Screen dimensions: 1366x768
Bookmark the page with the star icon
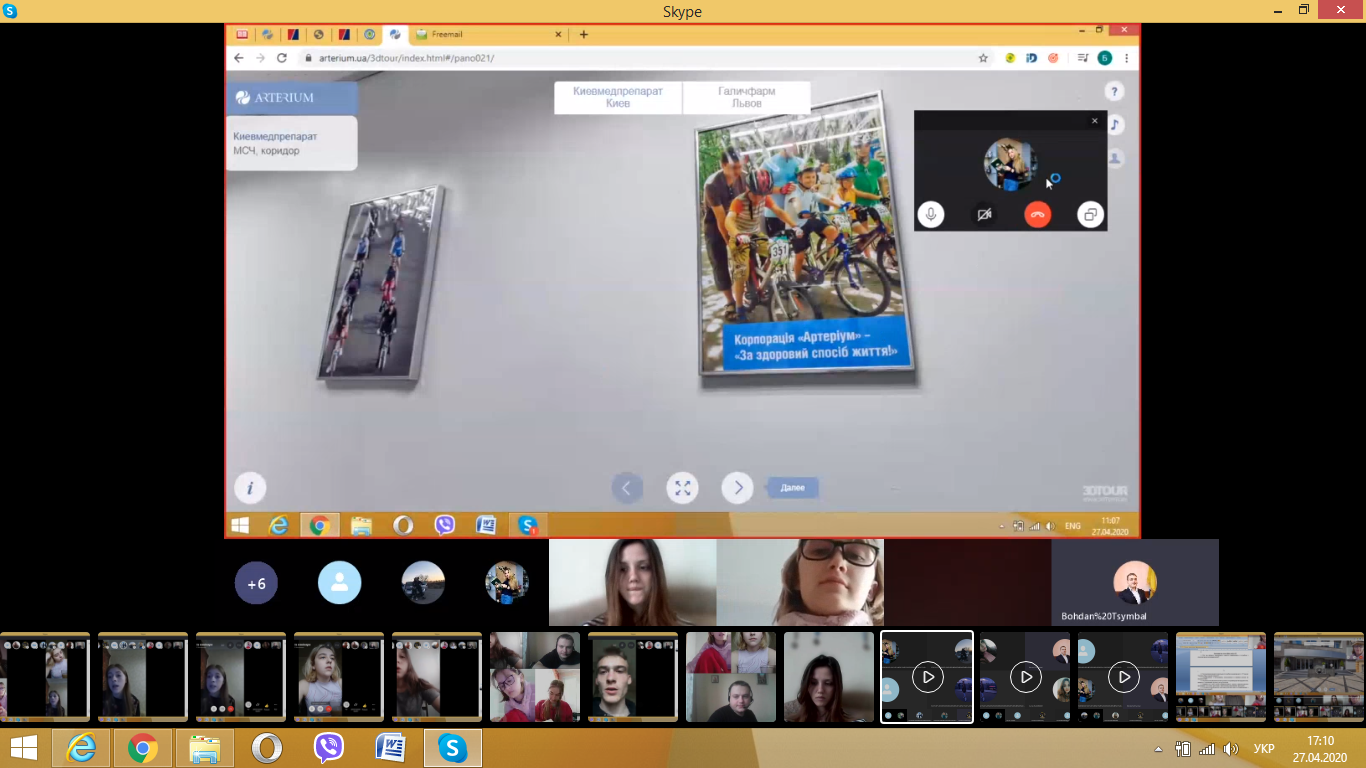984,58
